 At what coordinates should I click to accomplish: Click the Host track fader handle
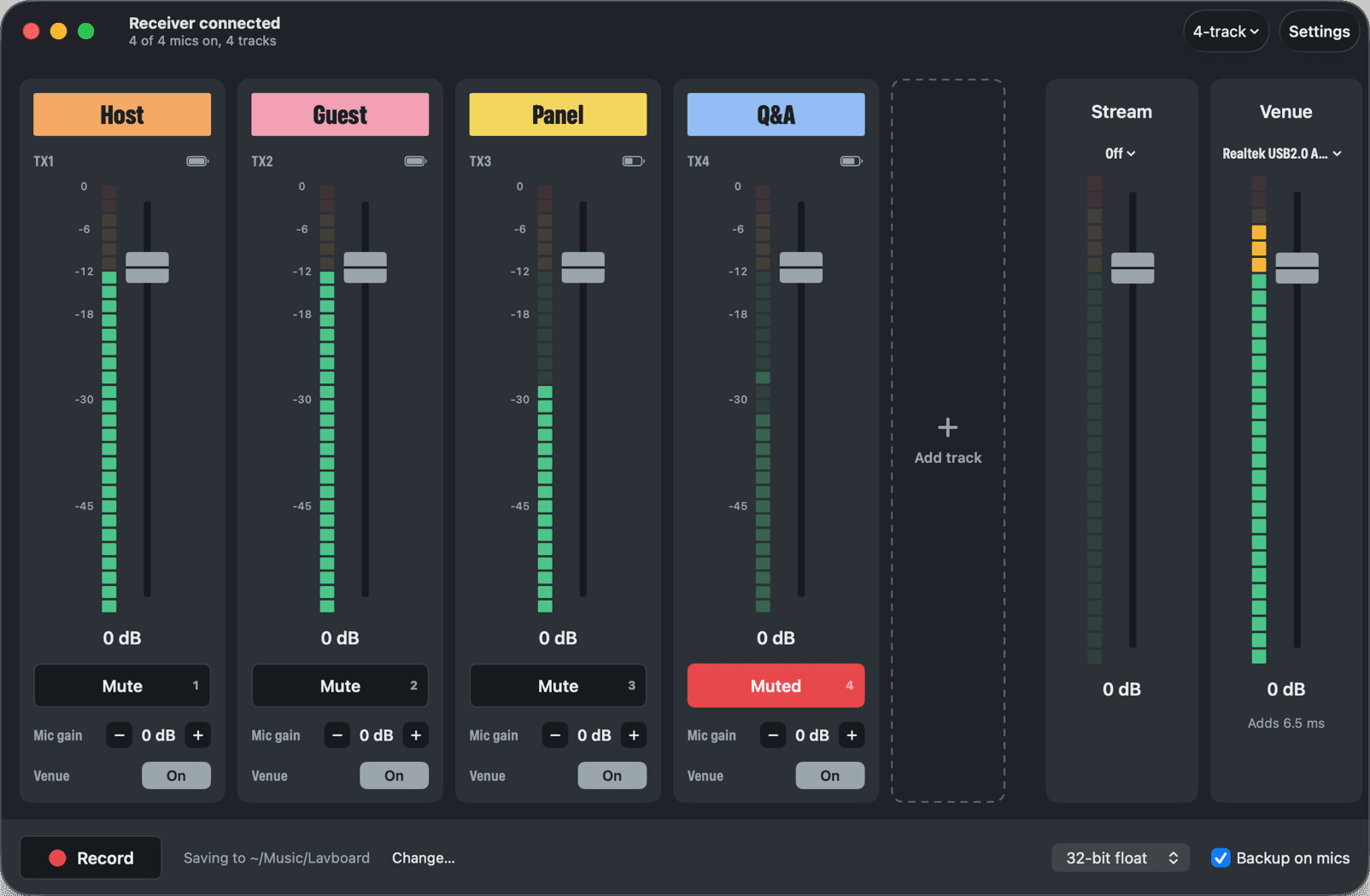pyautogui.click(x=147, y=267)
